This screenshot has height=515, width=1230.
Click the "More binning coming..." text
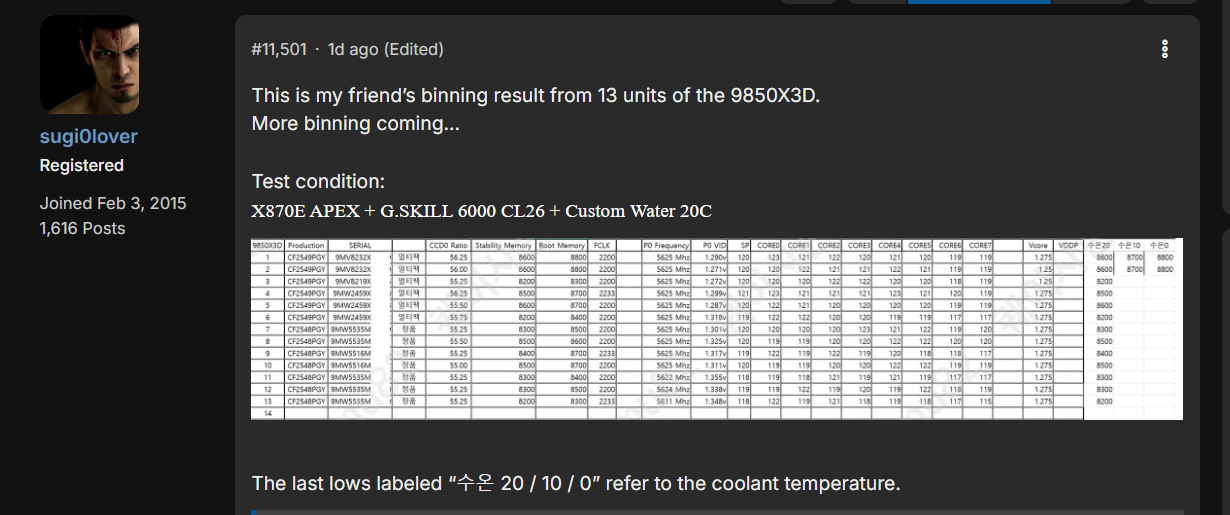click(355, 123)
